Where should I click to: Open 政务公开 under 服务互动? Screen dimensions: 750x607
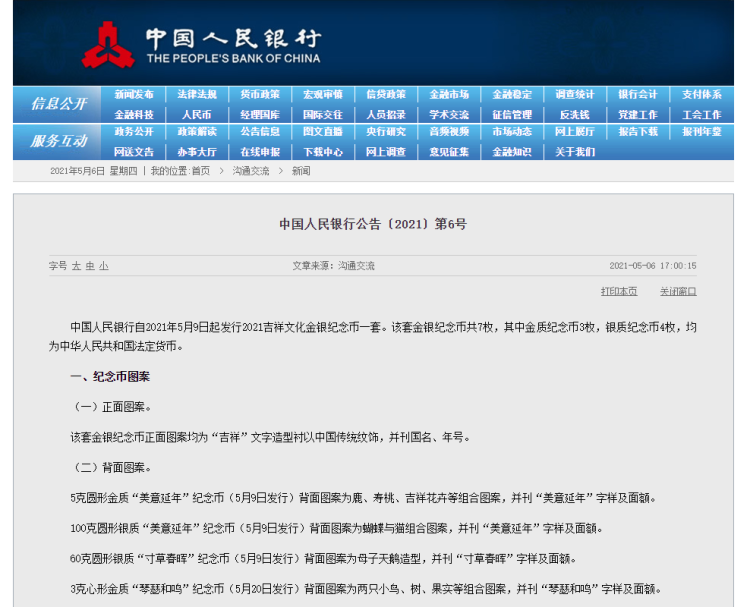tap(133, 132)
